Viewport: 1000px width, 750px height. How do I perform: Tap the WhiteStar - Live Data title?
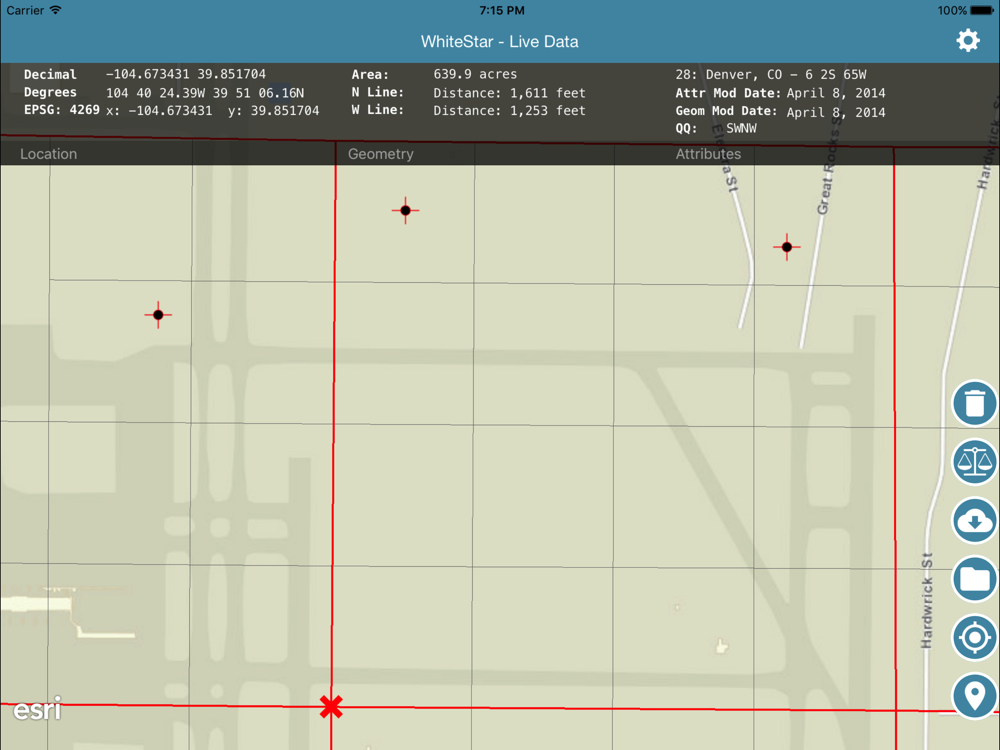tap(499, 41)
